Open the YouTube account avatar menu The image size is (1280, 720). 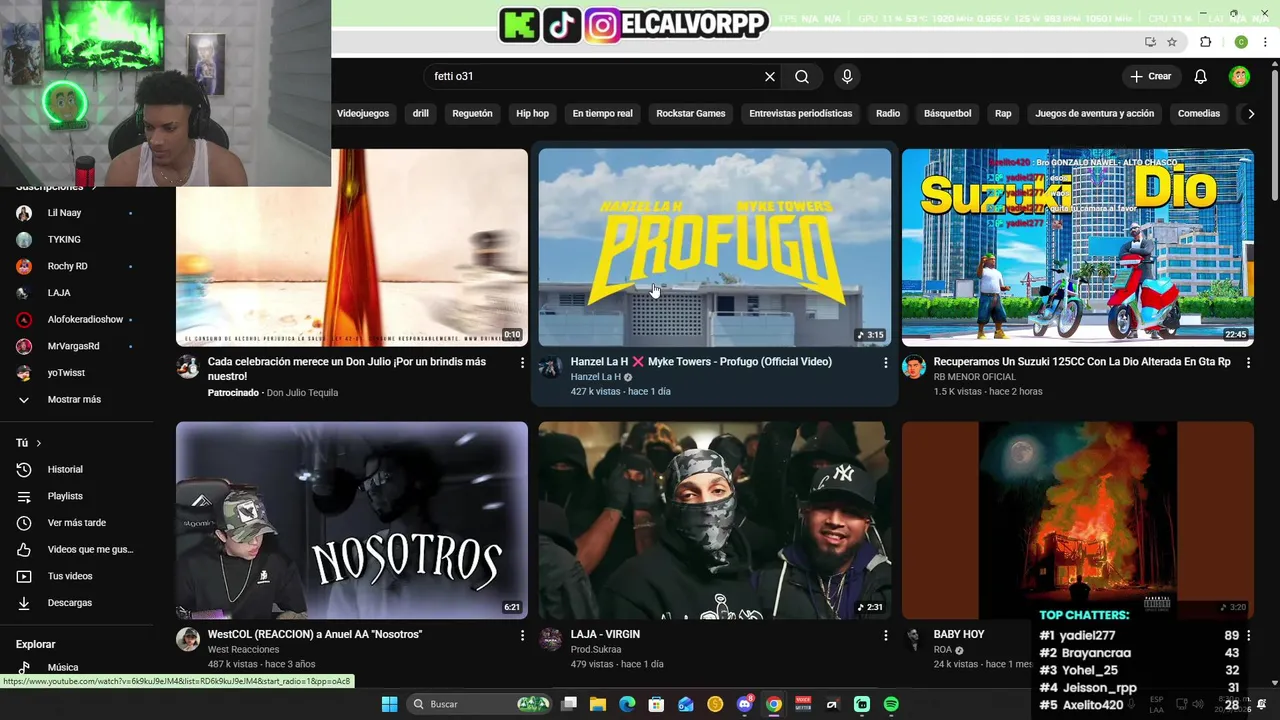coord(1240,77)
